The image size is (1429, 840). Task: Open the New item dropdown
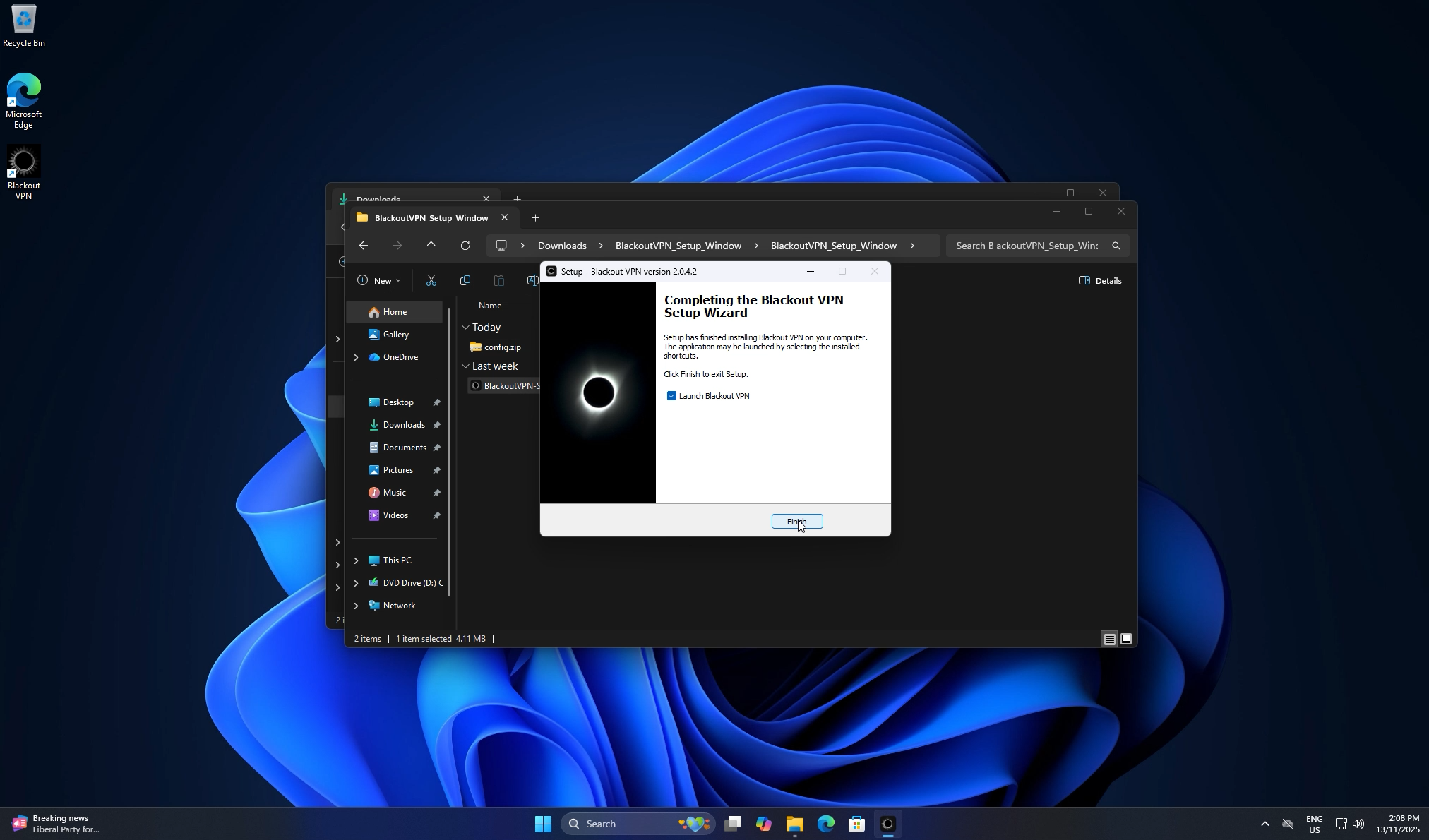click(379, 280)
